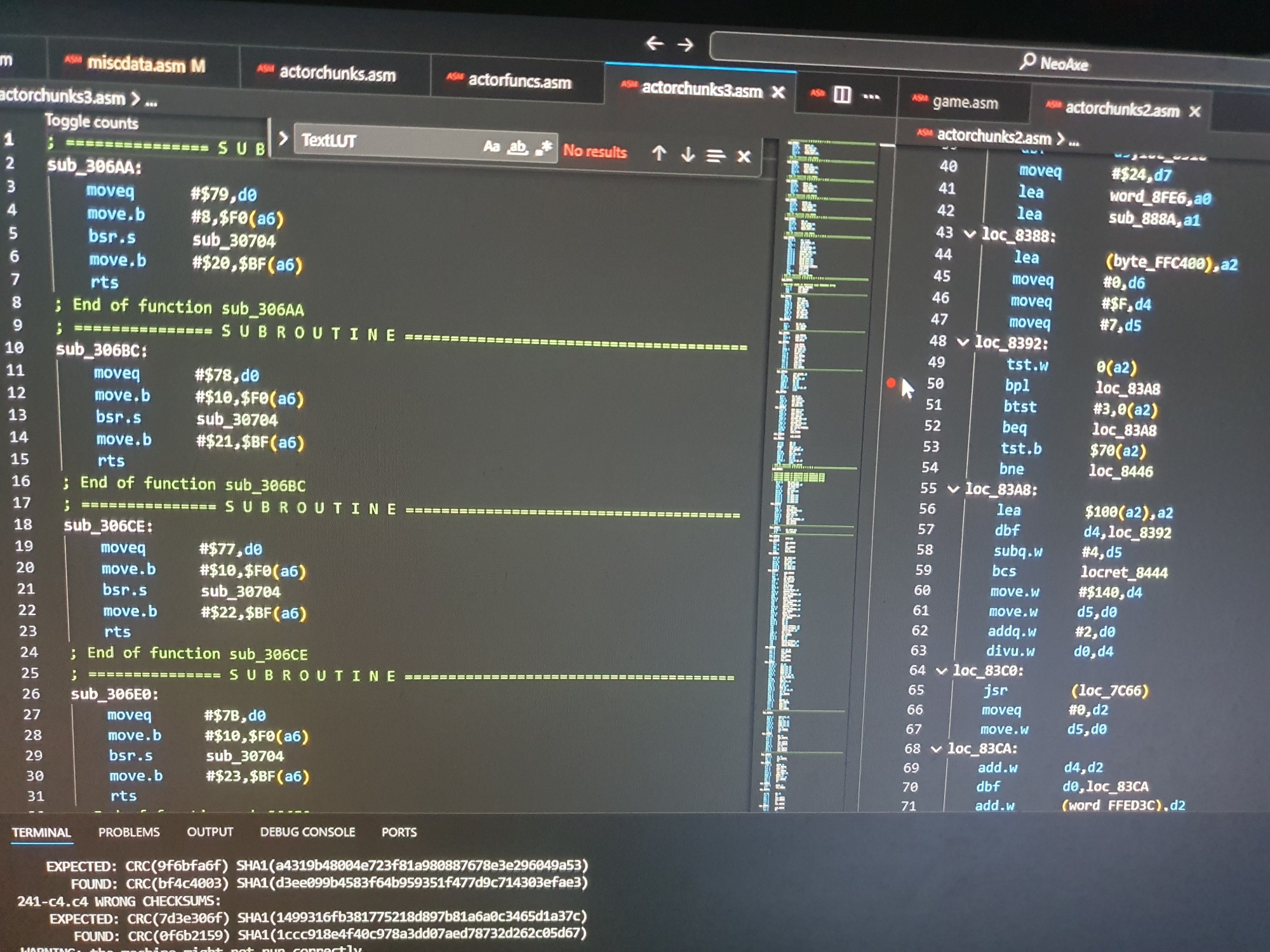
Task: Collapse loc_83A8 fold chevron
Action: (953, 489)
